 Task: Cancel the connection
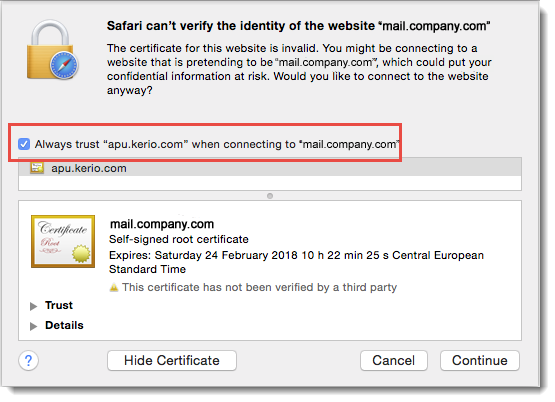click(394, 361)
